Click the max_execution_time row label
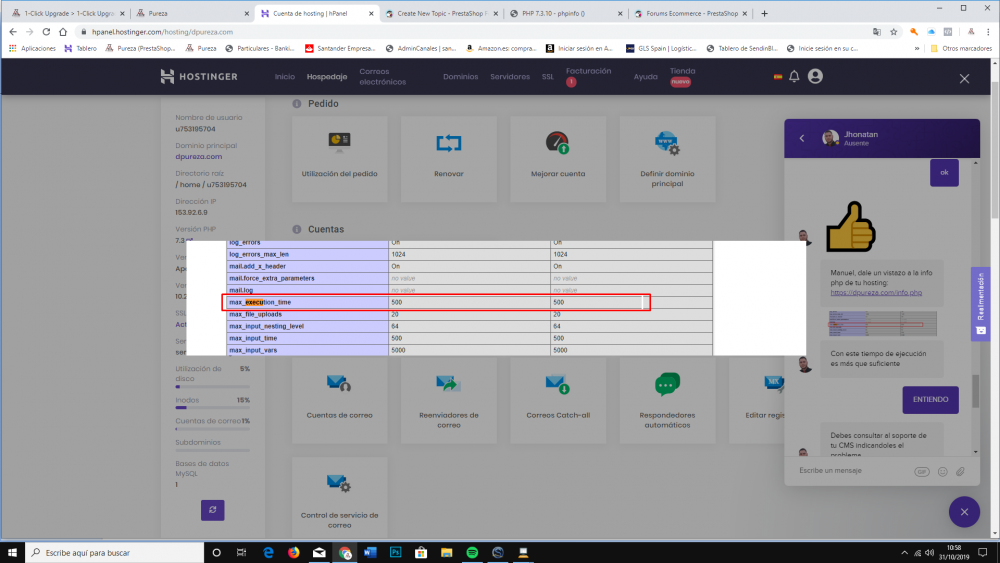Image resolution: width=1000 pixels, height=563 pixels. 260,302
